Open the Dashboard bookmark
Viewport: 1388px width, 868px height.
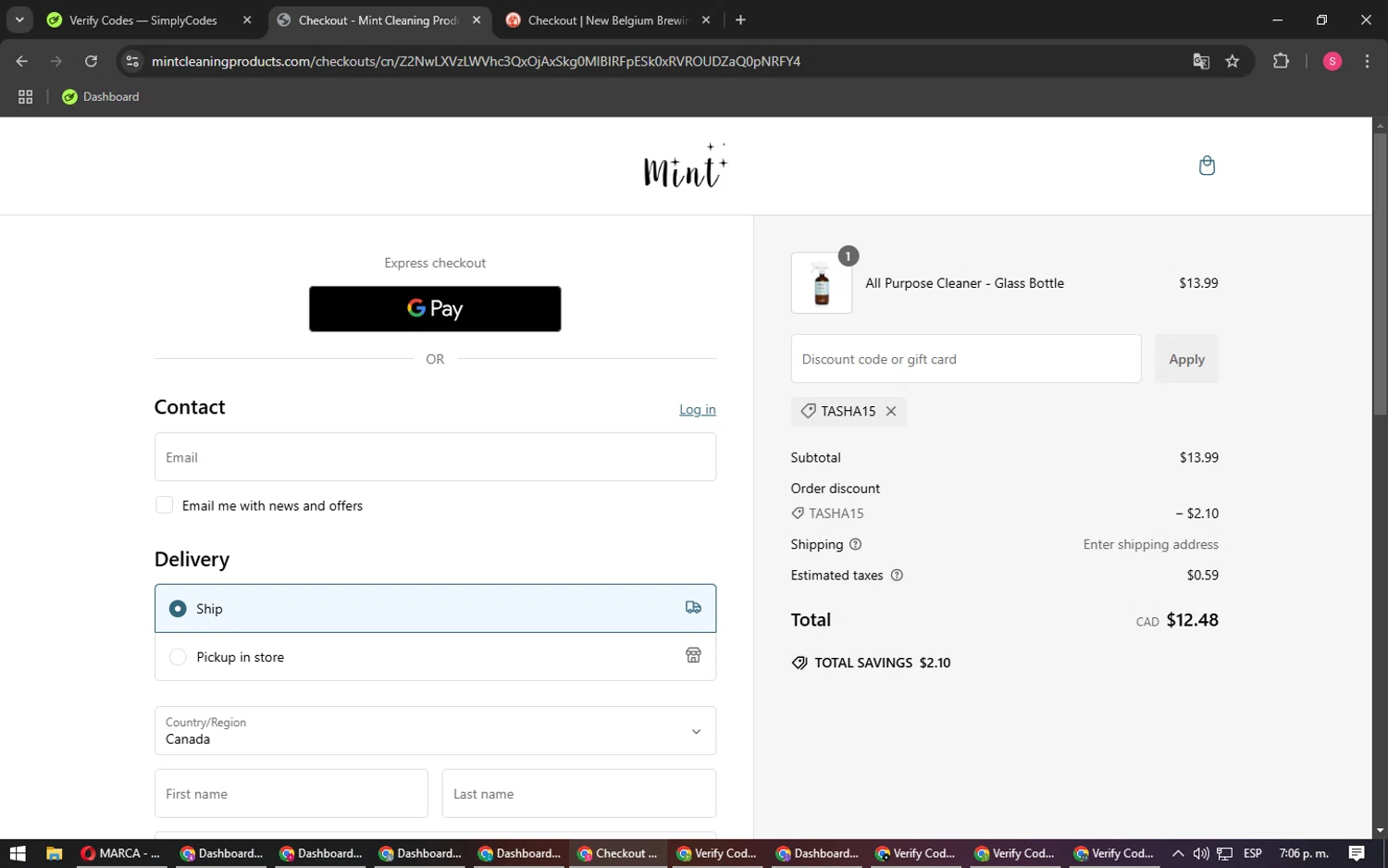tap(100, 96)
